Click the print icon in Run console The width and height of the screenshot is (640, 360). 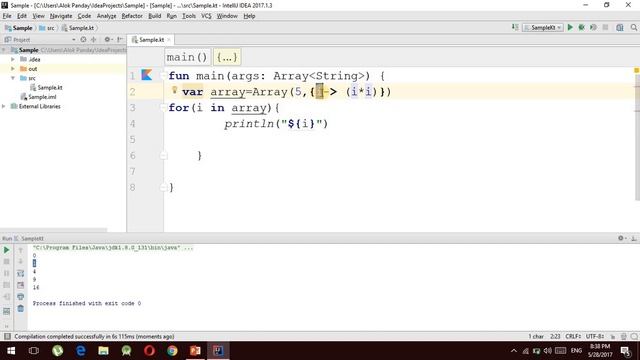pyautogui.click(x=20, y=297)
